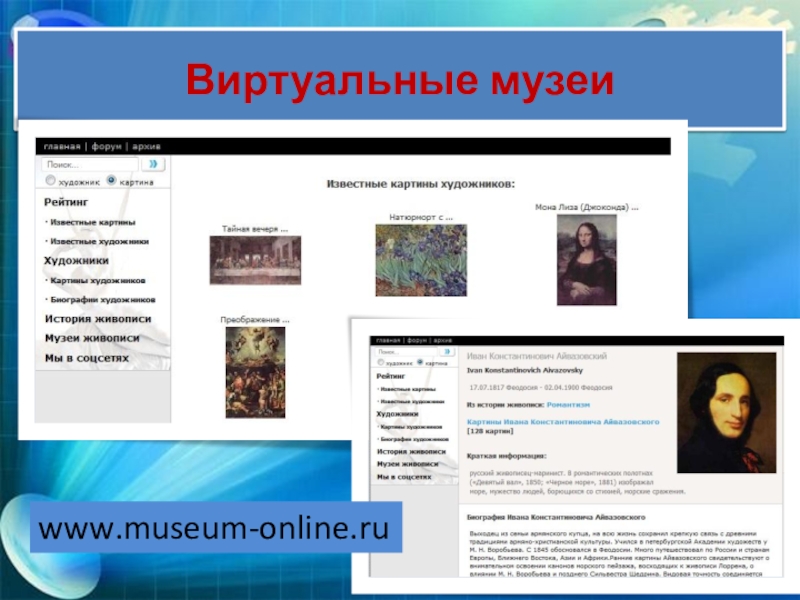Screen dimensions: 800x600
Task: Open 'Мы в соцсетях' in Aivazovsky window sidebar
Action: (404, 477)
